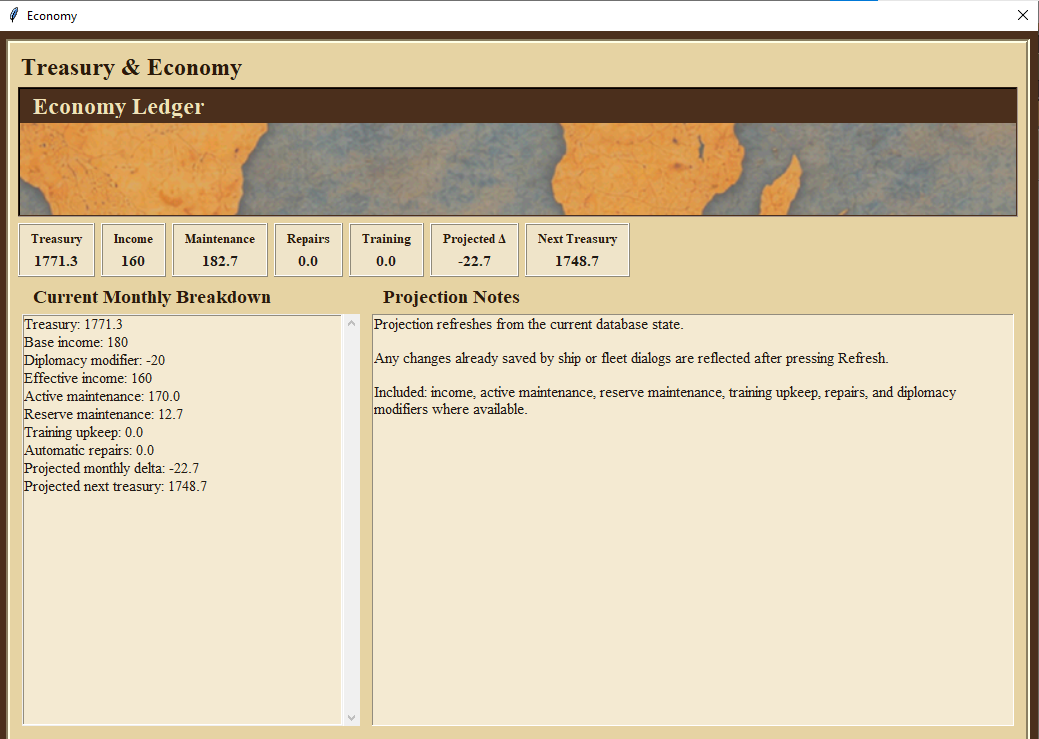Click the breakdown scrollbar down arrow
Screen dimensions: 1039x739
tap(351, 717)
